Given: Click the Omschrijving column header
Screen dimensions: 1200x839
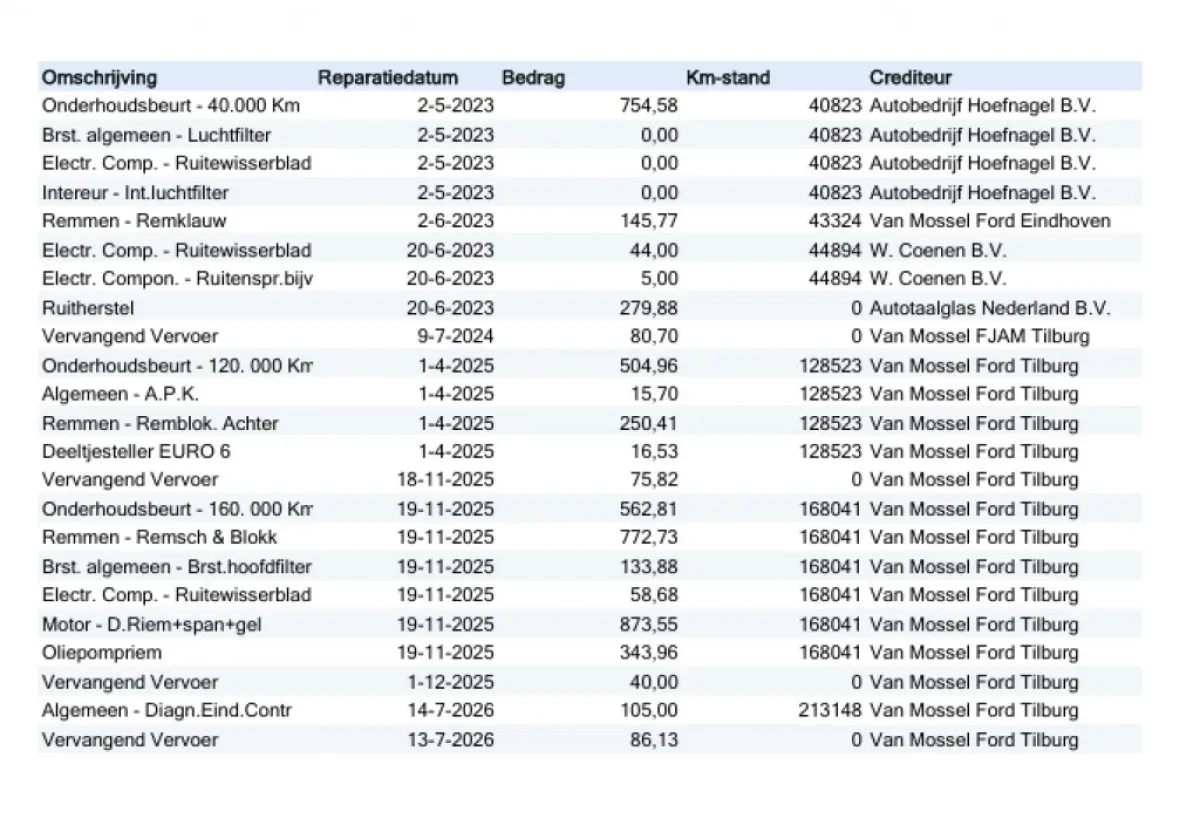Looking at the screenshot, I should click(99, 78).
